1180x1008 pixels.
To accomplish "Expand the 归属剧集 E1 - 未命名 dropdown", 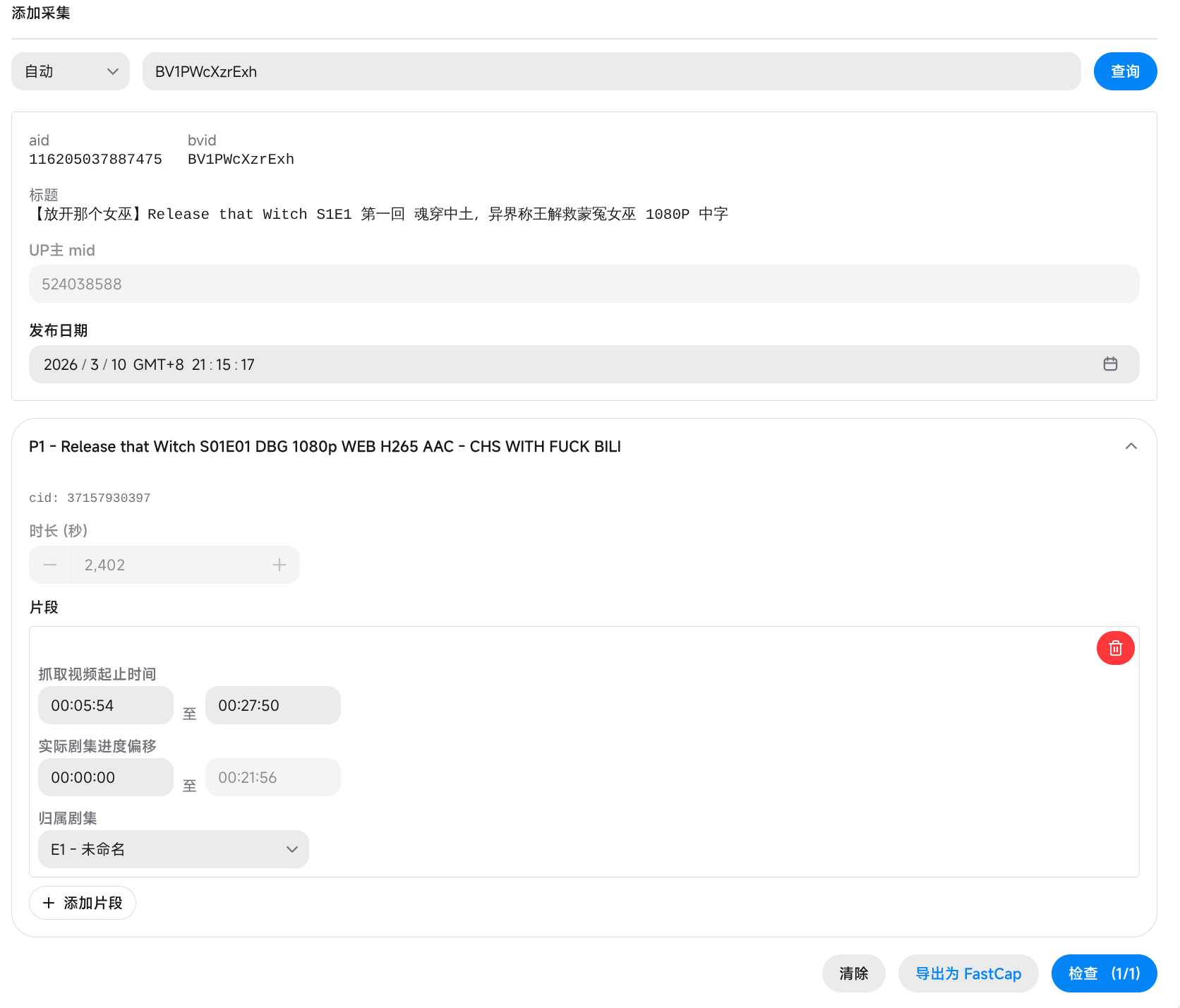I will tap(174, 849).
